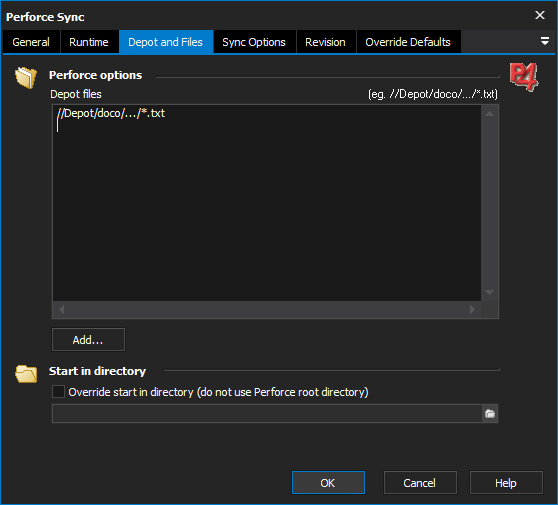Click the P4 Perforce logo icon
Image resolution: width=558 pixels, height=505 pixels.
tap(523, 77)
